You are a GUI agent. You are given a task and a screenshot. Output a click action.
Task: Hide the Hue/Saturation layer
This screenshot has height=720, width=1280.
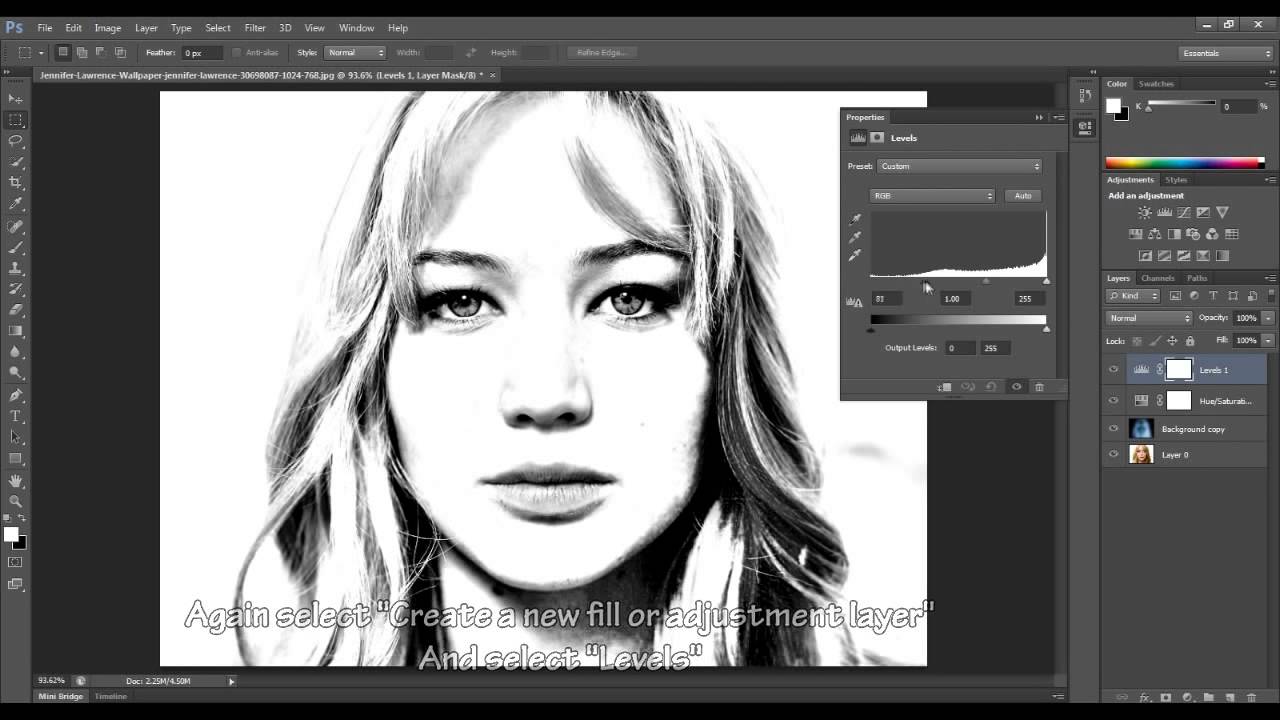point(1113,401)
